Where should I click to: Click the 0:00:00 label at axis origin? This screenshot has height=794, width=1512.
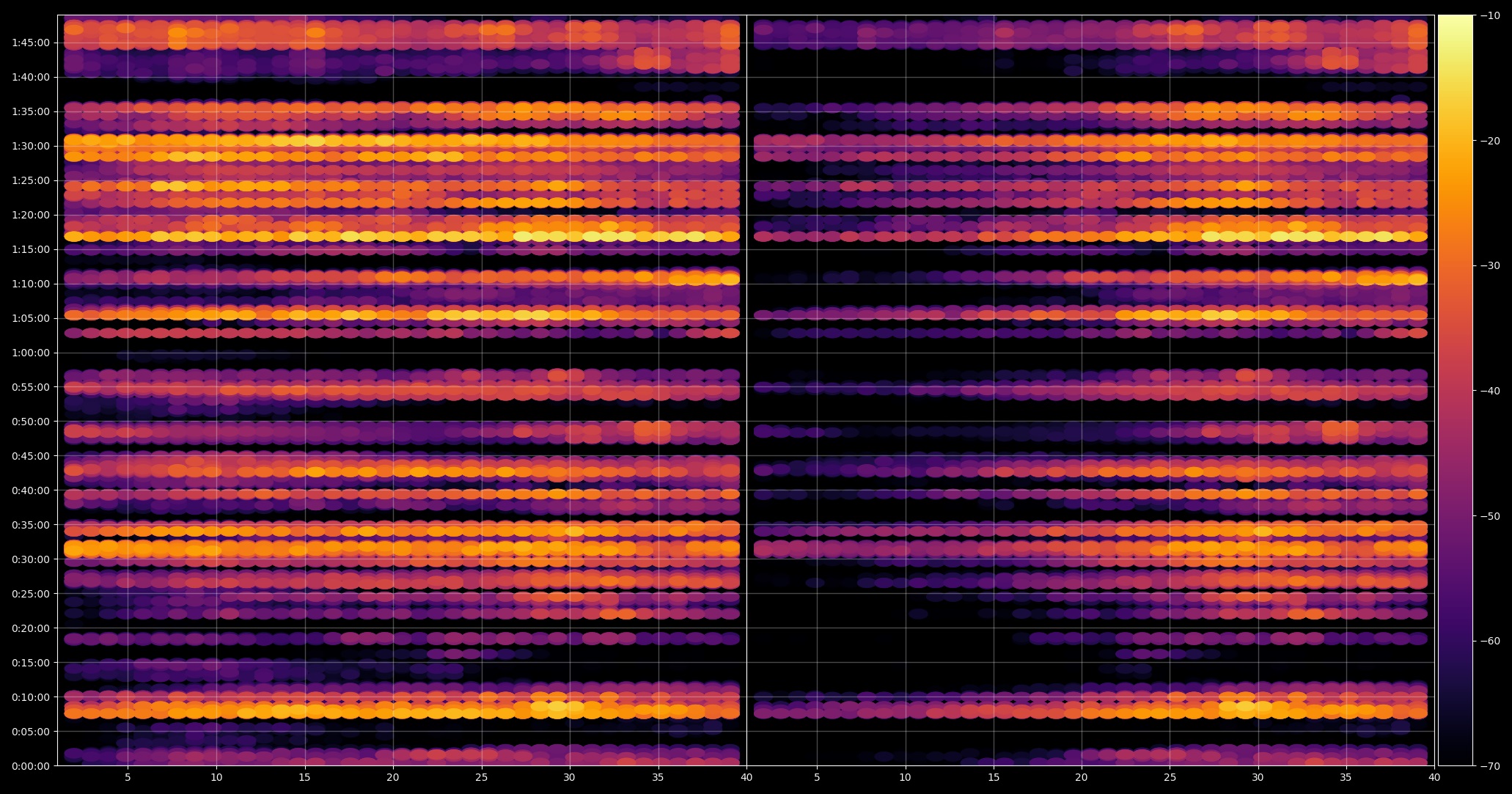point(31,766)
